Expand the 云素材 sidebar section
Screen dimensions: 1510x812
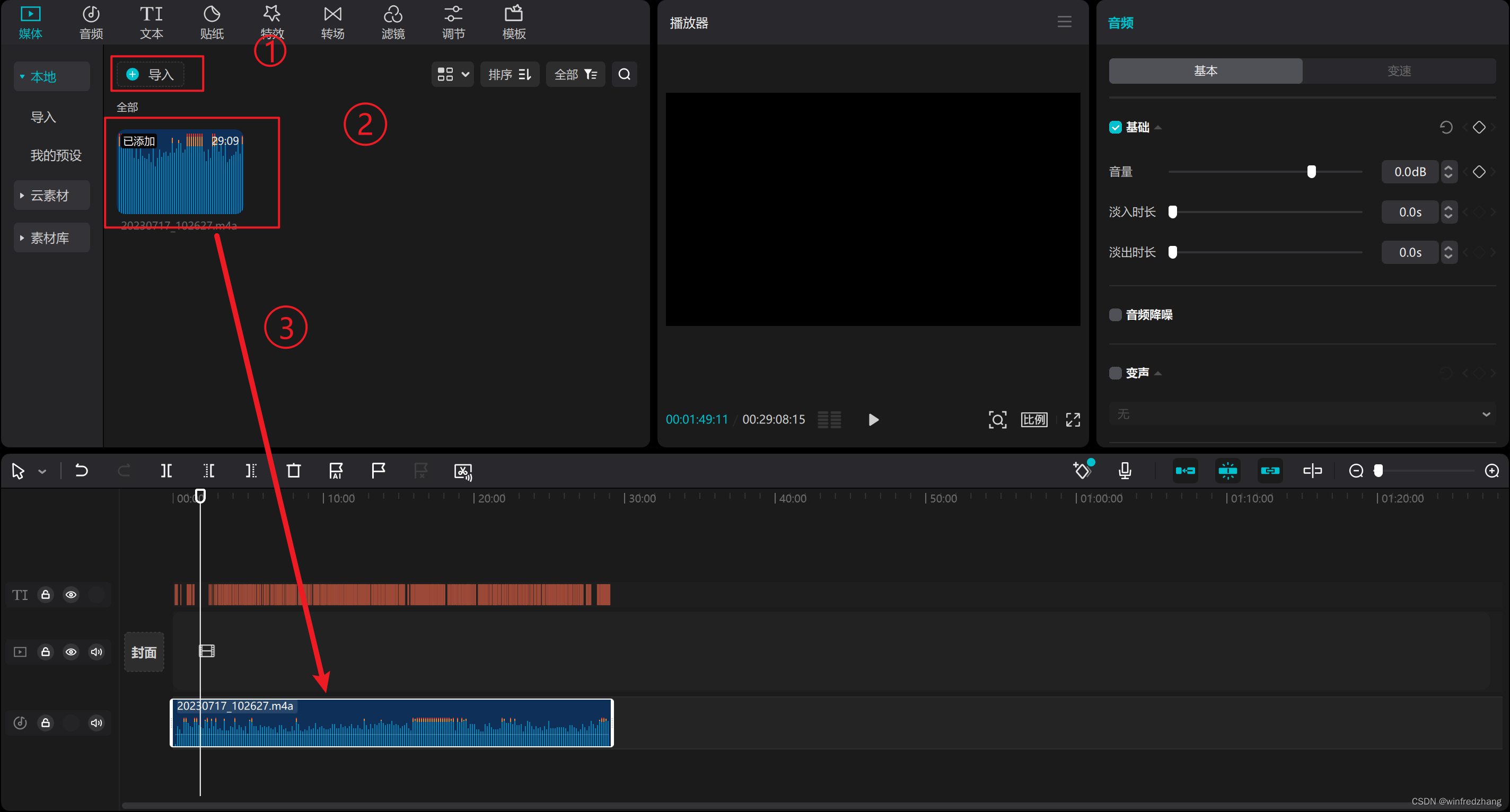point(50,196)
